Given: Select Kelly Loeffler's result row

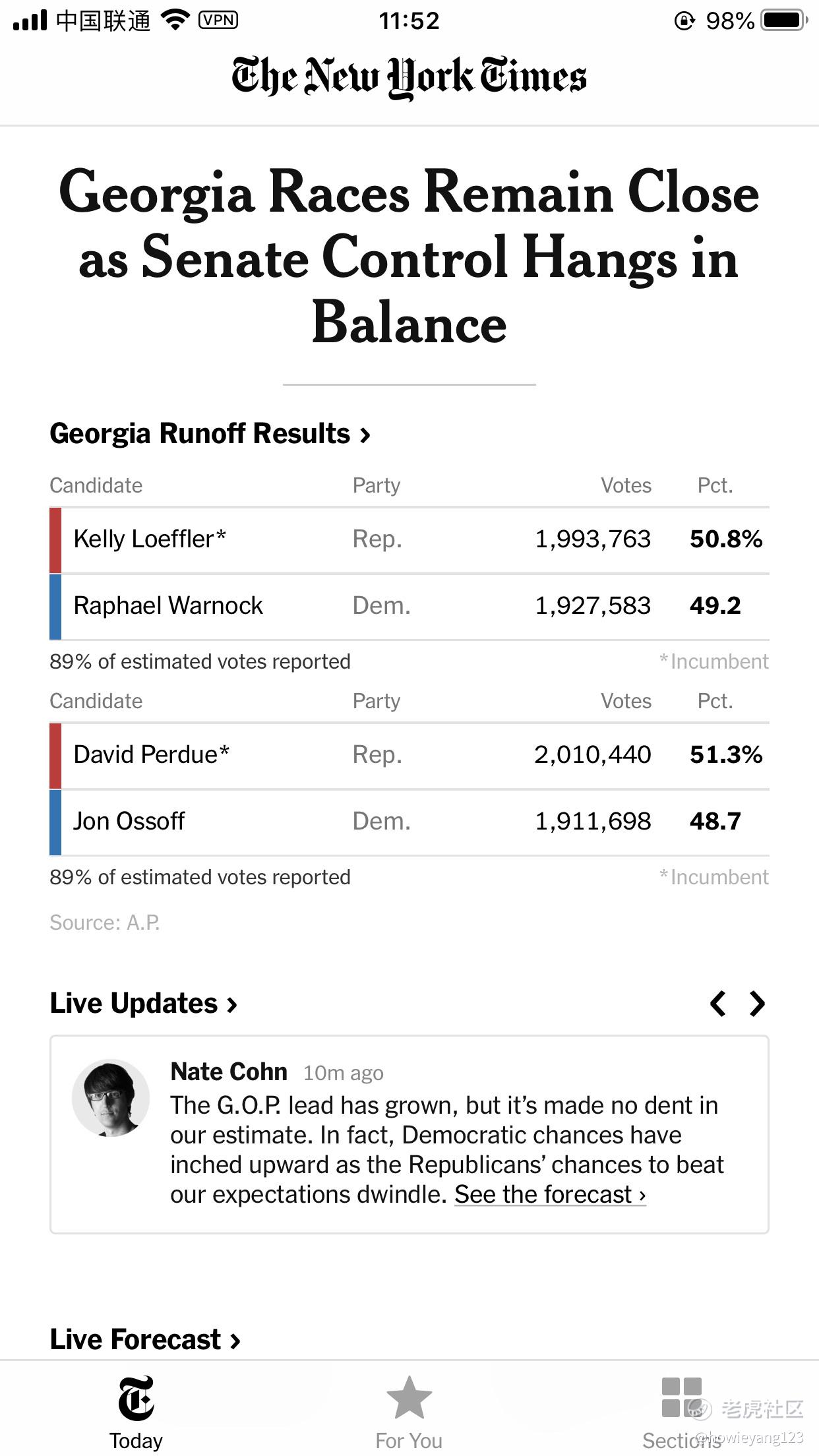Looking at the screenshot, I should tap(409, 539).
